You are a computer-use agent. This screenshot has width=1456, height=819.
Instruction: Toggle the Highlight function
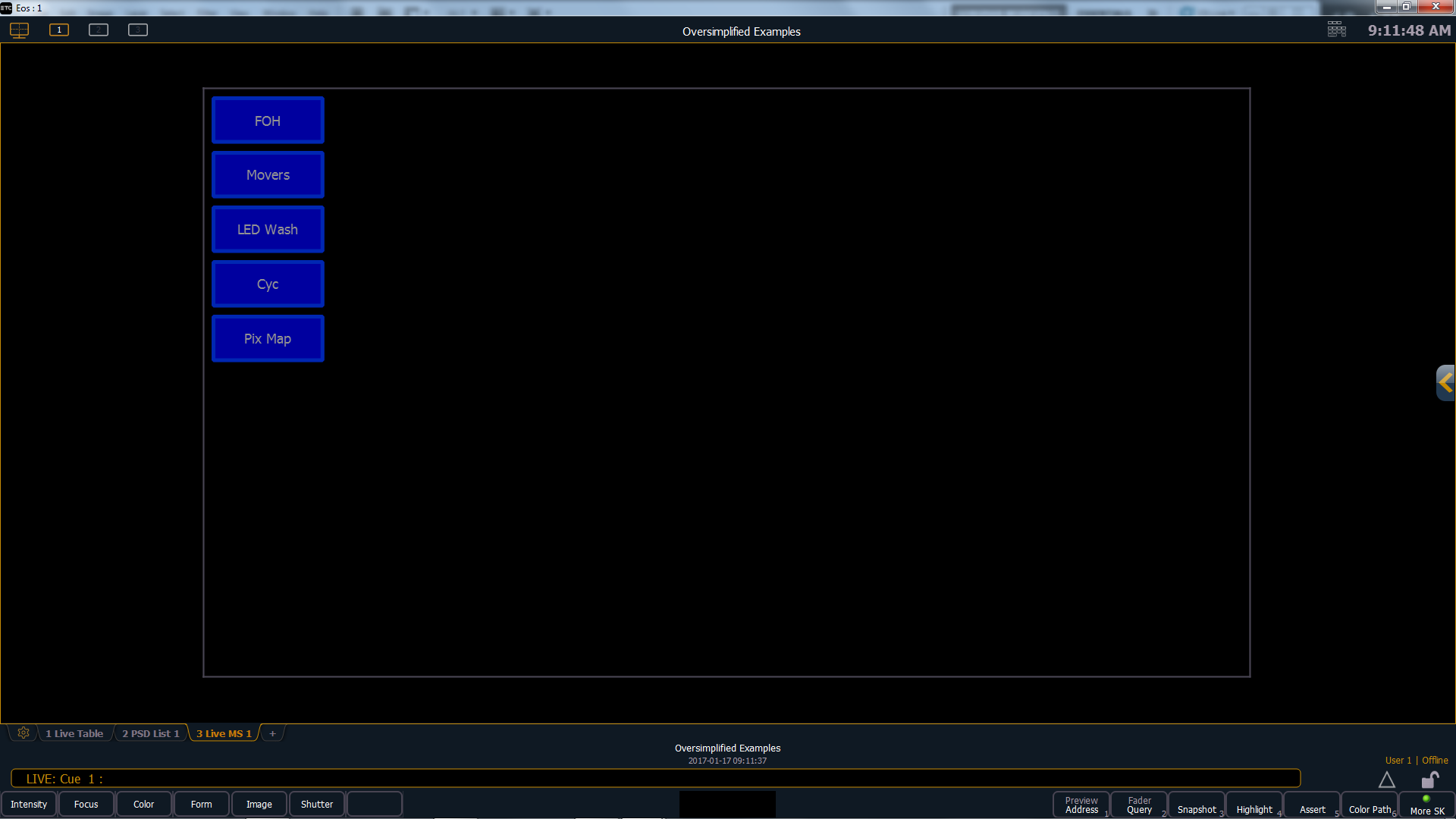pos(1253,805)
